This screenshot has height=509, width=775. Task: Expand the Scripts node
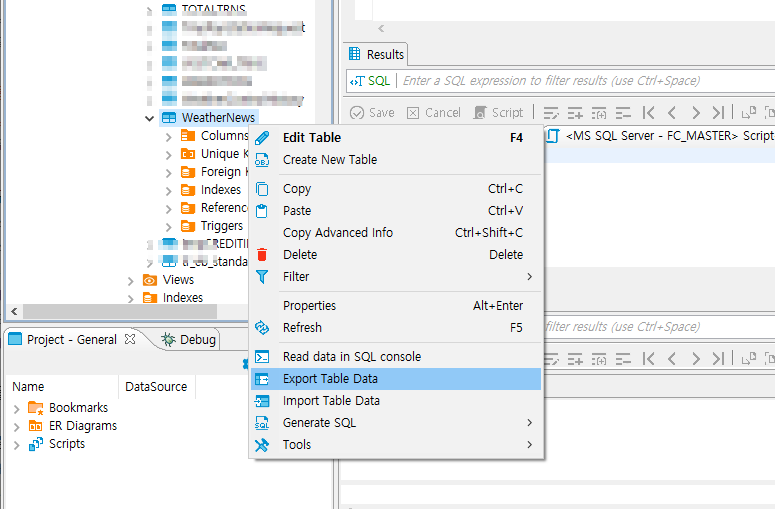(x=16, y=445)
